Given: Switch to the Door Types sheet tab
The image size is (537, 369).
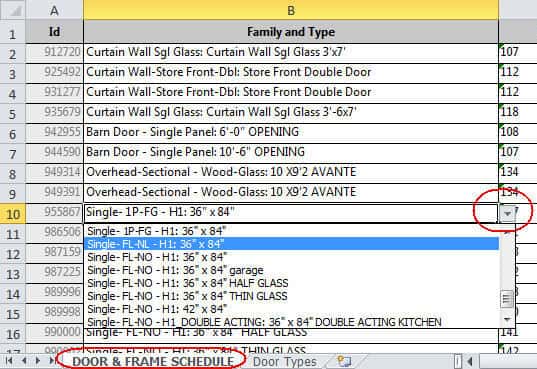Looking at the screenshot, I should [285, 361].
